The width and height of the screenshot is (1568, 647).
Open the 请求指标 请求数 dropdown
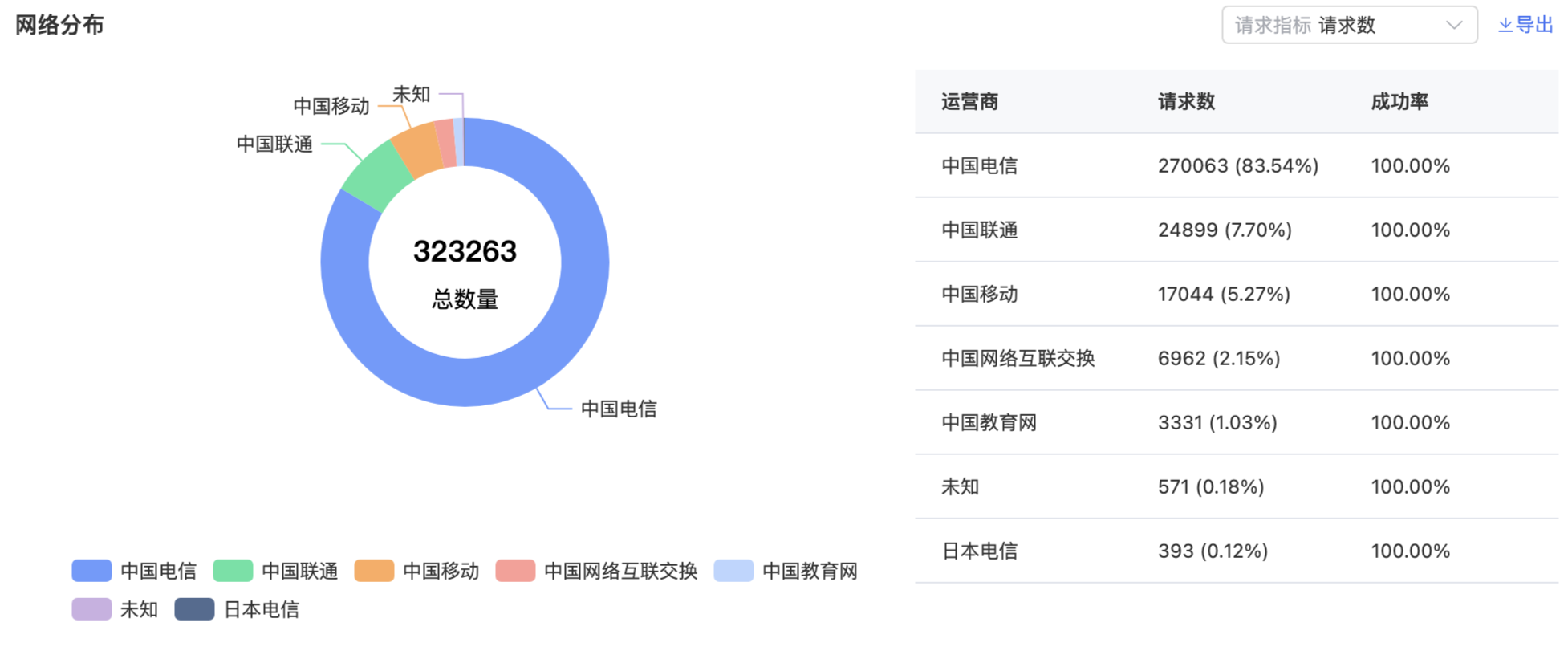tap(1348, 26)
